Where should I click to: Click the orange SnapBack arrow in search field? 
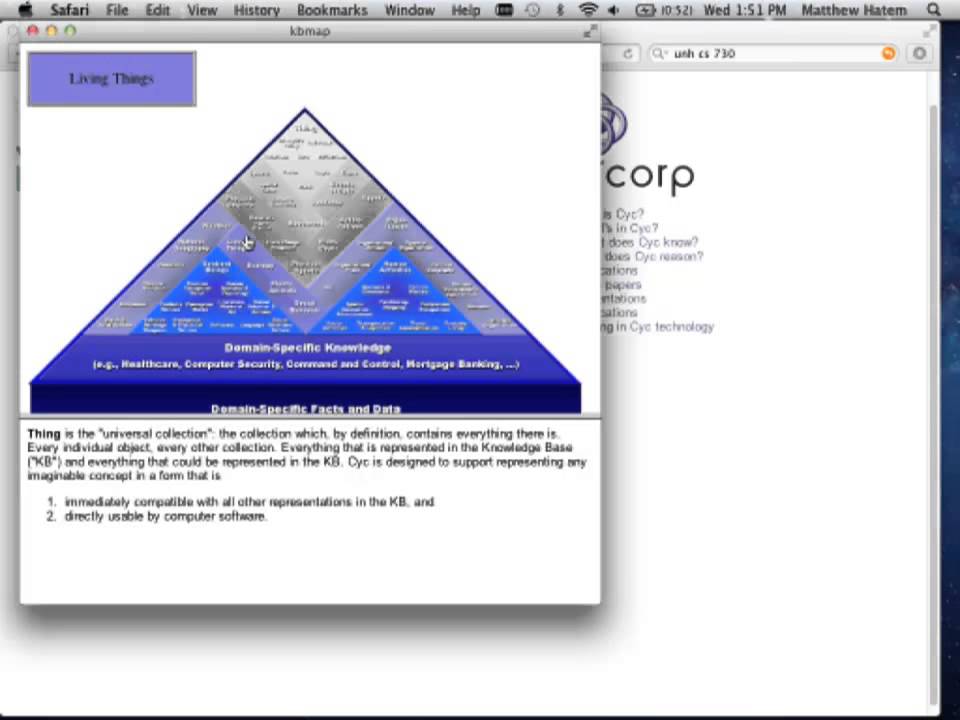[x=888, y=54]
